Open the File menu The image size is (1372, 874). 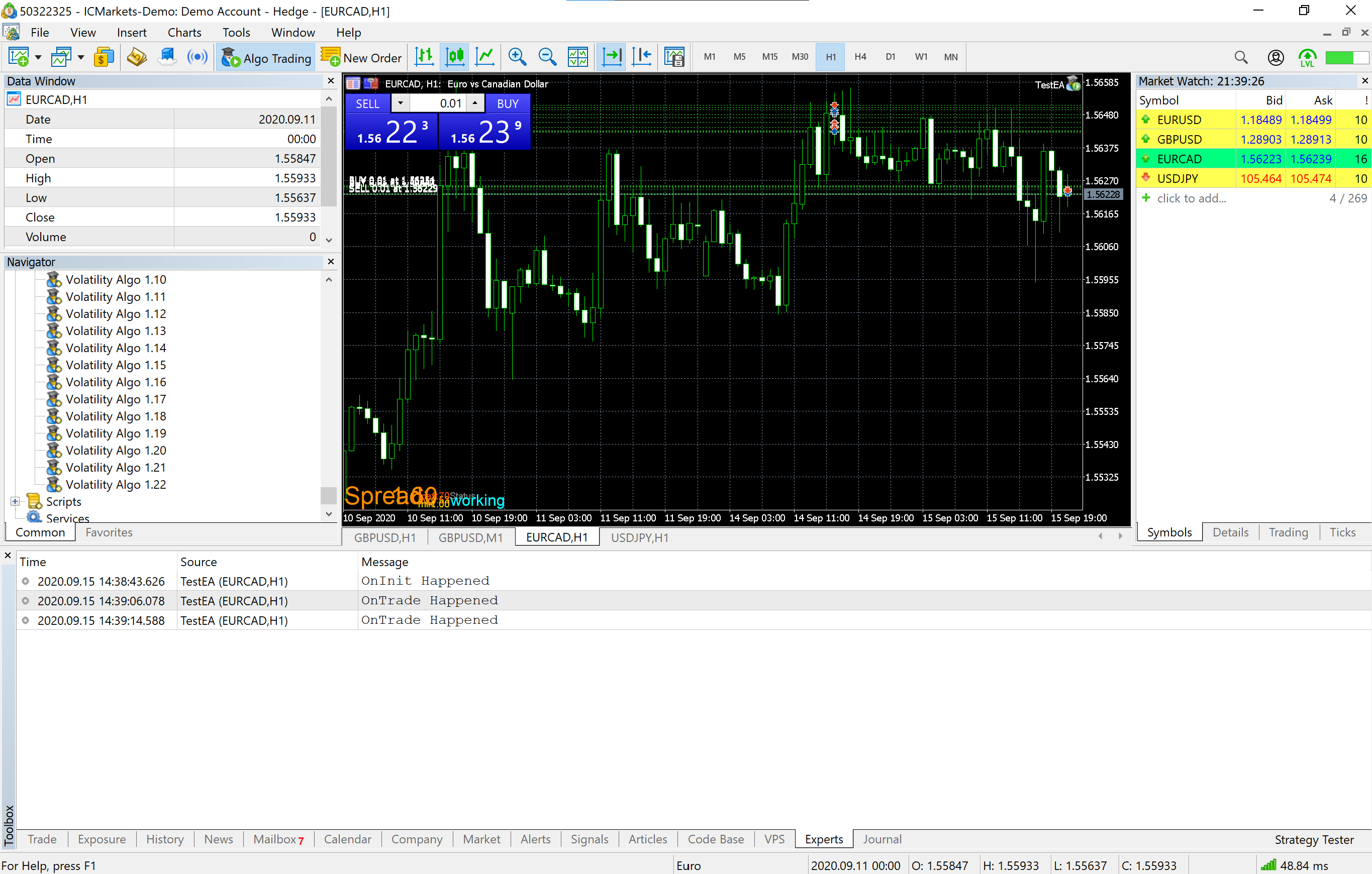(40, 33)
